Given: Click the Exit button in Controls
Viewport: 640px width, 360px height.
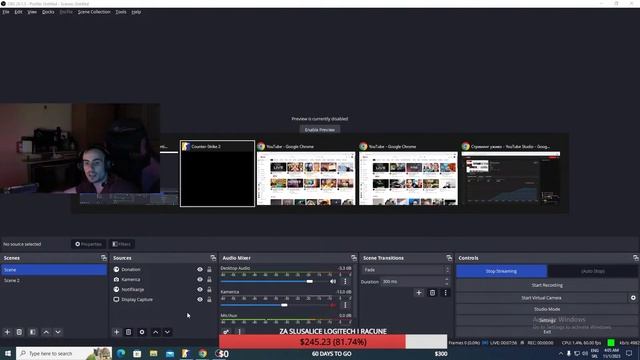Looking at the screenshot, I should pyautogui.click(x=547, y=332).
